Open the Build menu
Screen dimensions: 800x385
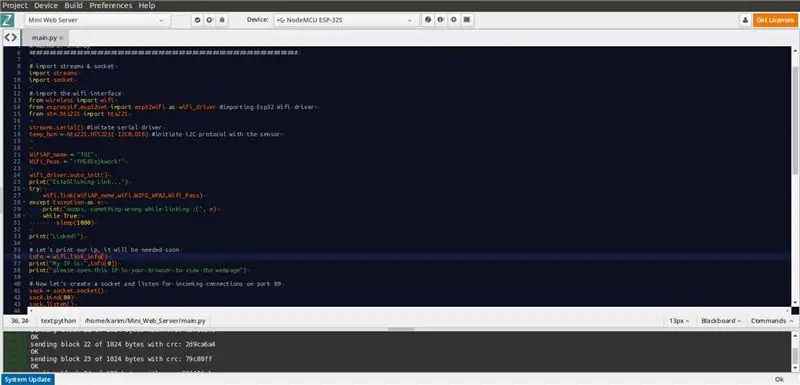coord(73,5)
